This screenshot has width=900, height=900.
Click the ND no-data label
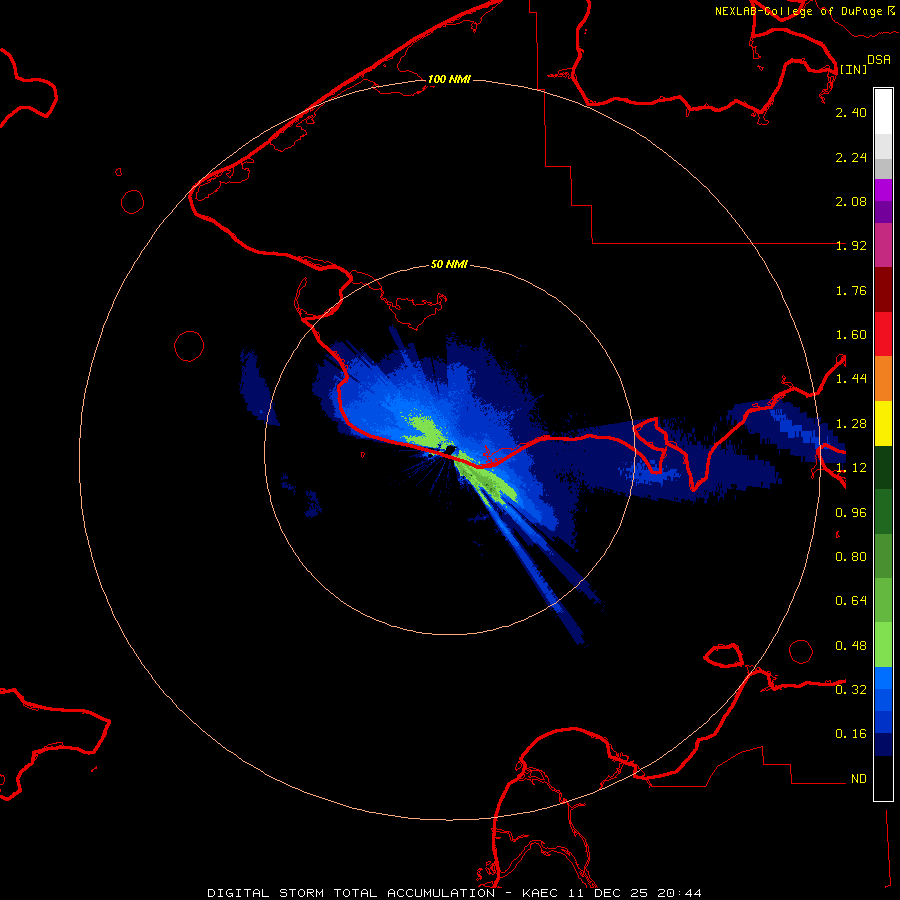[859, 779]
